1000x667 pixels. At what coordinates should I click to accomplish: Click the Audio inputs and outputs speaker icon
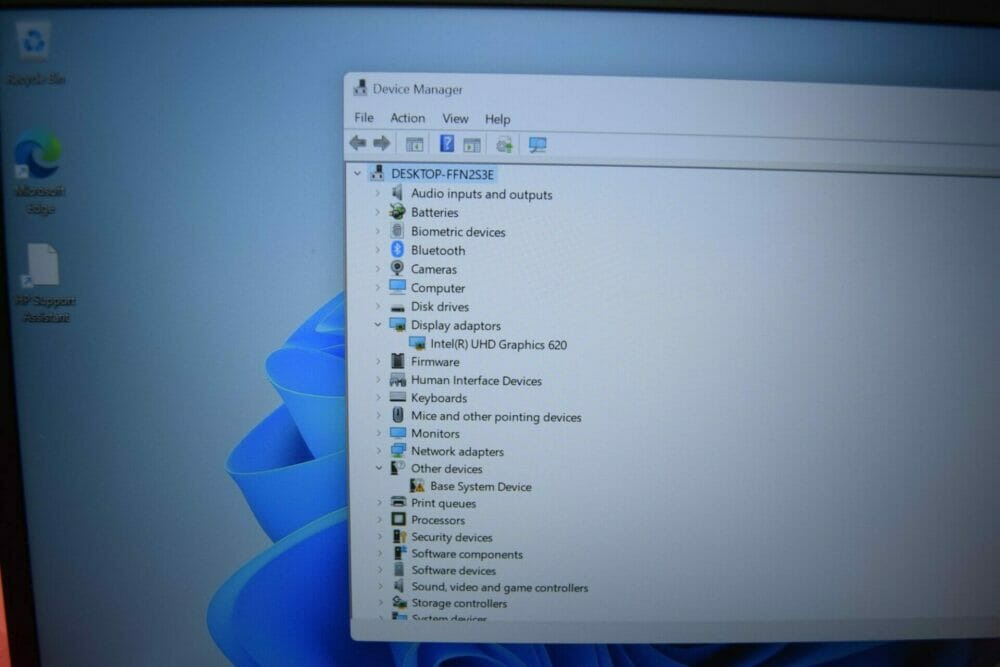tap(397, 192)
